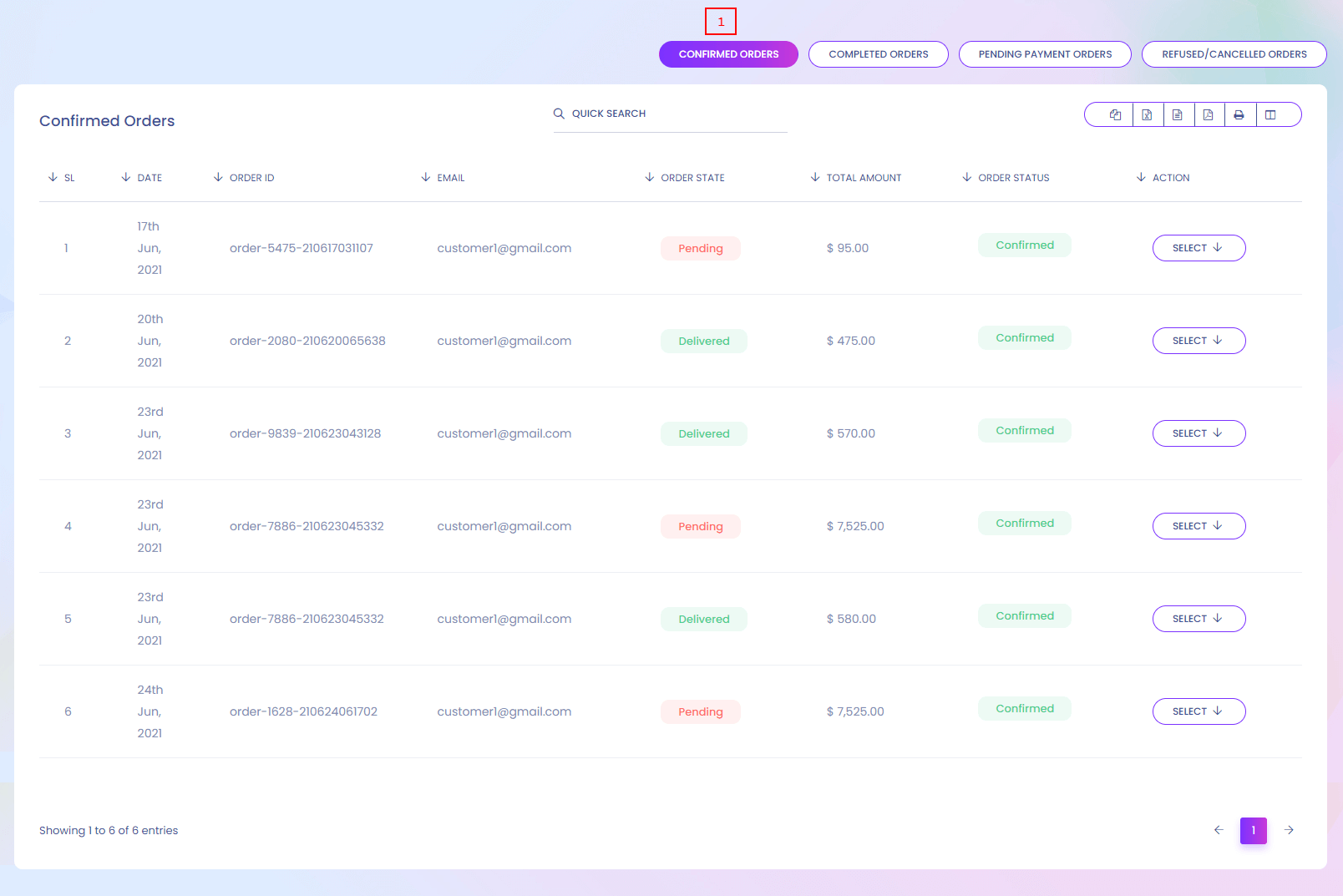Export orders as an Excel file
Viewport: 1343px width, 896px height.
[1147, 115]
